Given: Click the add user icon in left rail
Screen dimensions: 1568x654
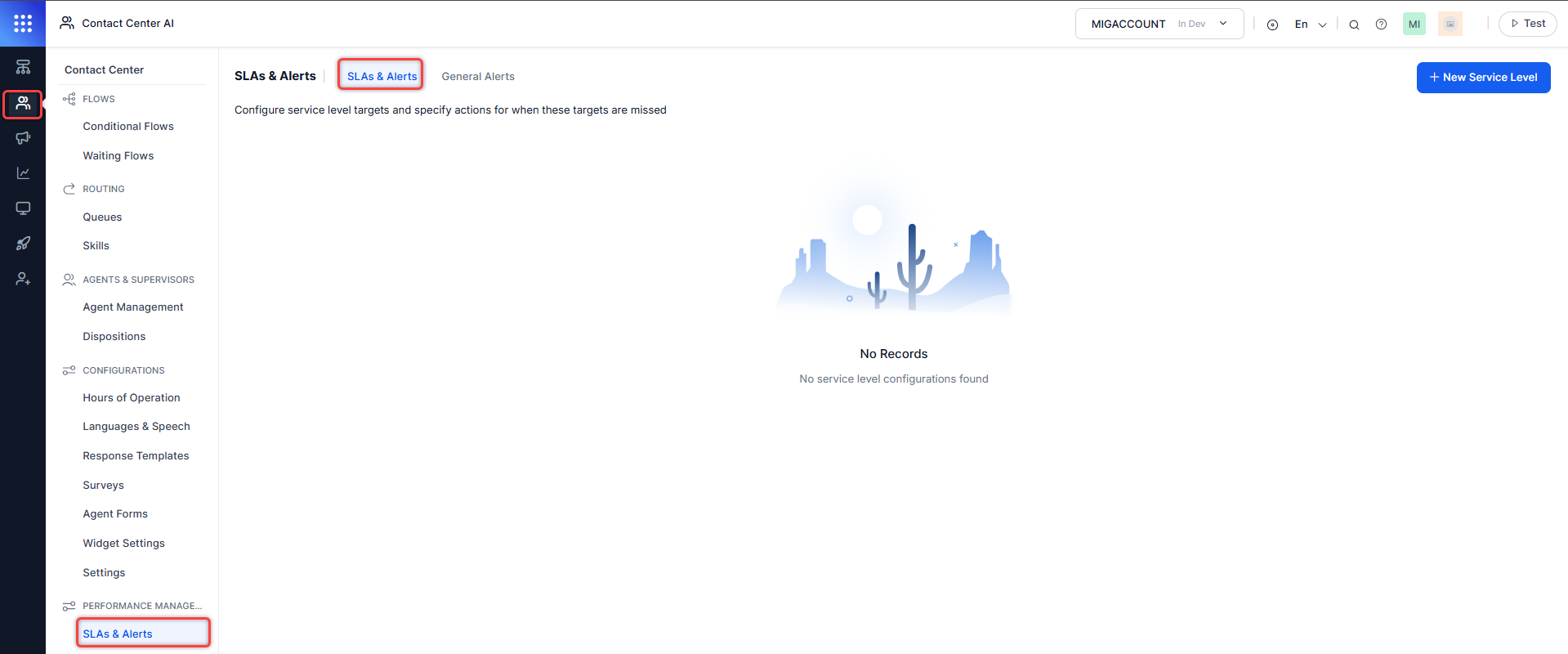Looking at the screenshot, I should click(23, 279).
